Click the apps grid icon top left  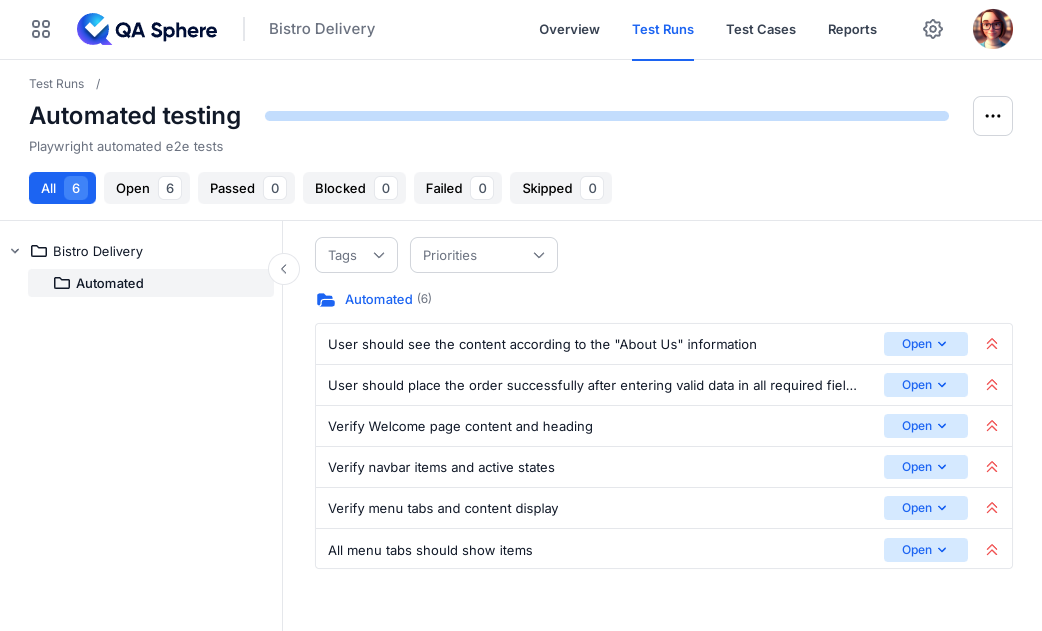coord(40,29)
